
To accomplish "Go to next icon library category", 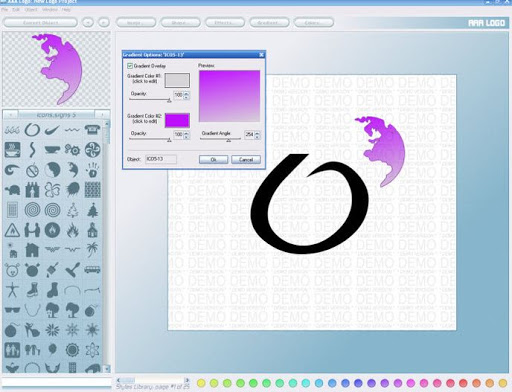I will tap(102, 115).
